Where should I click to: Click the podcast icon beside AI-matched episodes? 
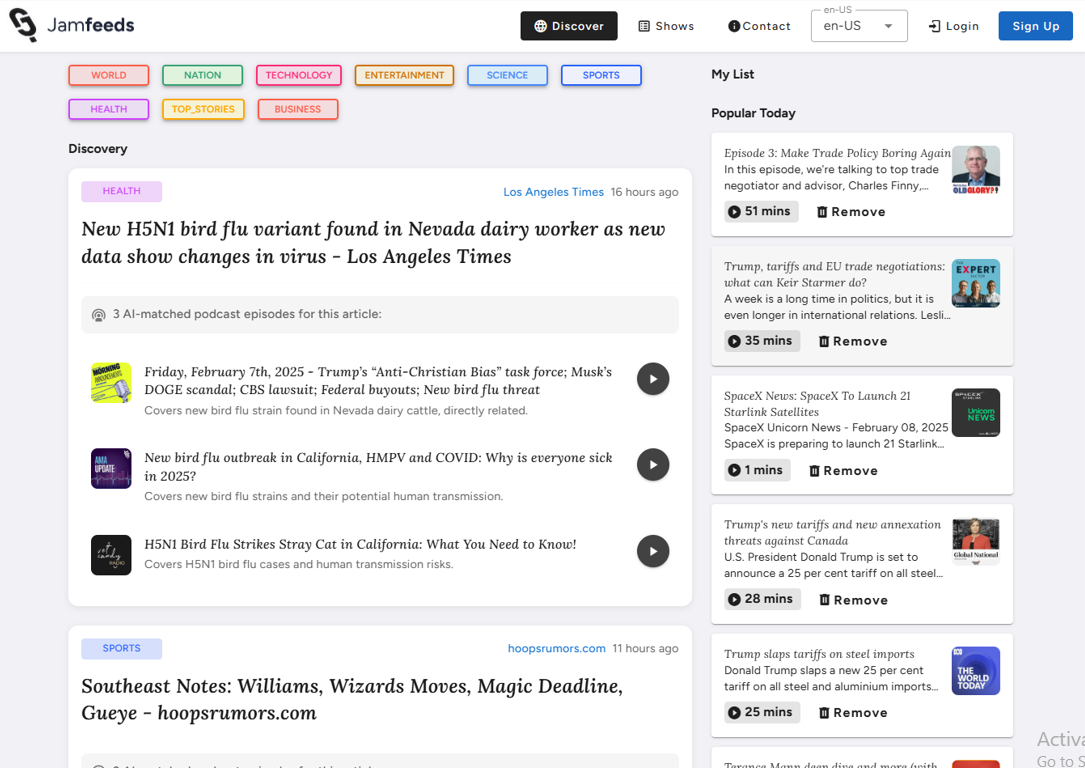tap(99, 315)
